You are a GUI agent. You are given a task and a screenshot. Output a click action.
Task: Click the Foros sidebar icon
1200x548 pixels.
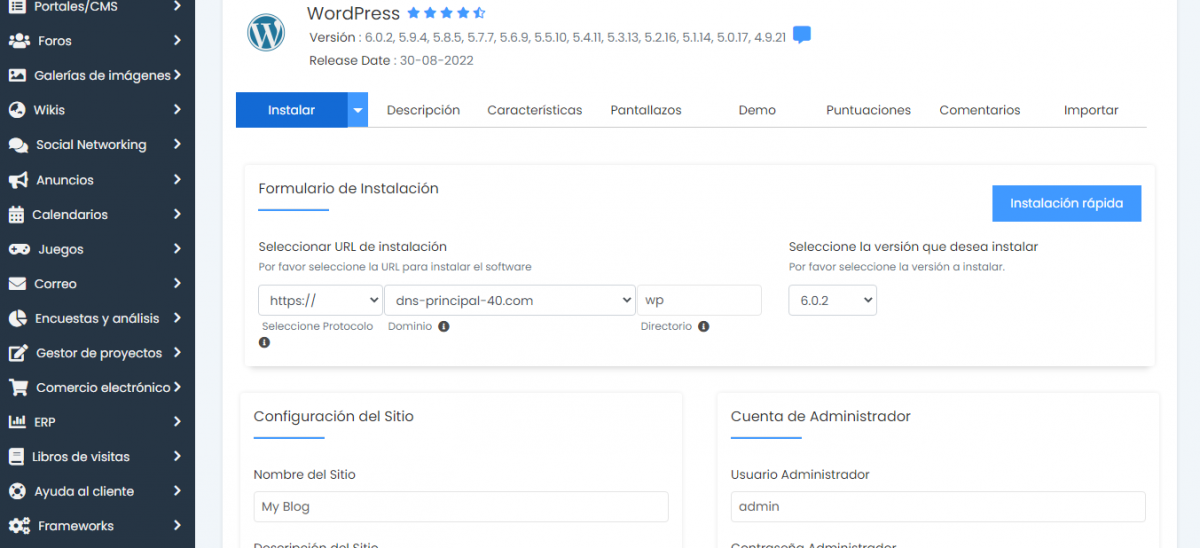[18, 41]
